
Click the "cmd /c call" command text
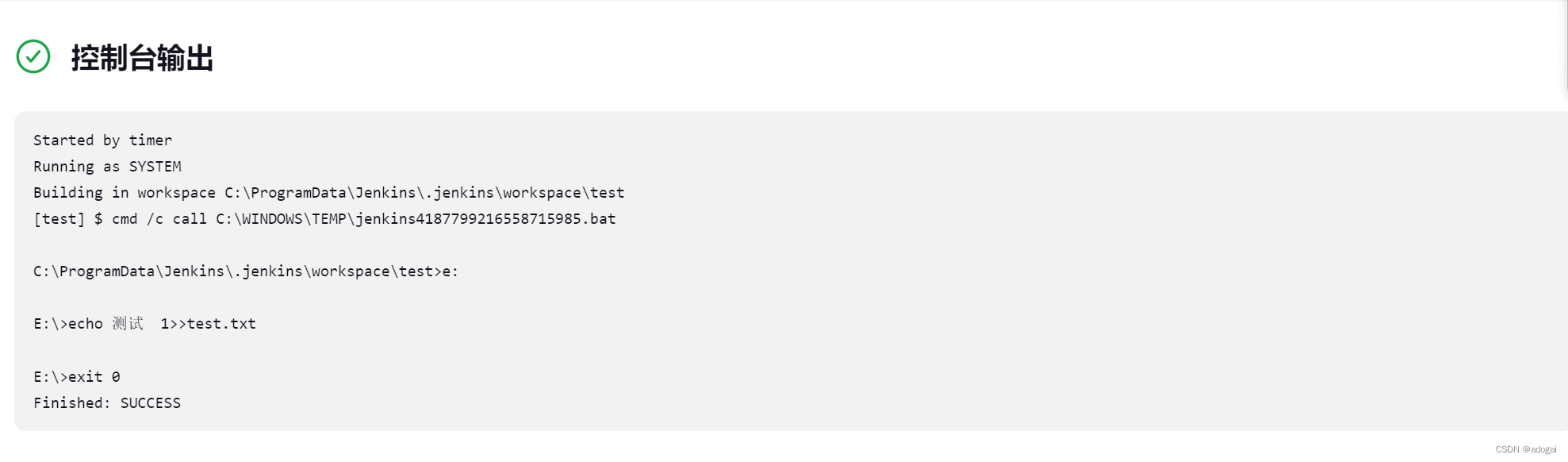pos(159,219)
